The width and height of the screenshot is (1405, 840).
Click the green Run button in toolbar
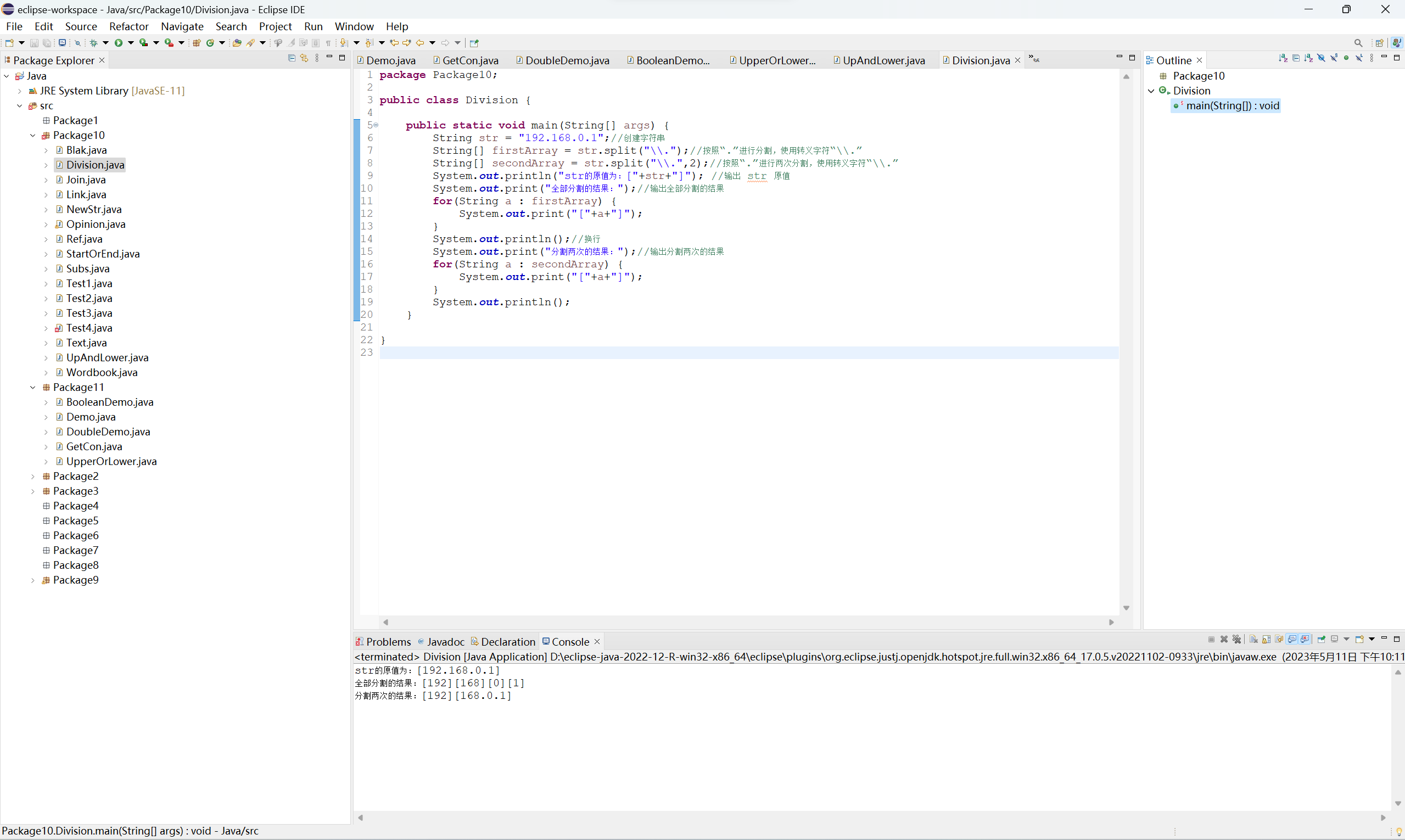pos(118,43)
